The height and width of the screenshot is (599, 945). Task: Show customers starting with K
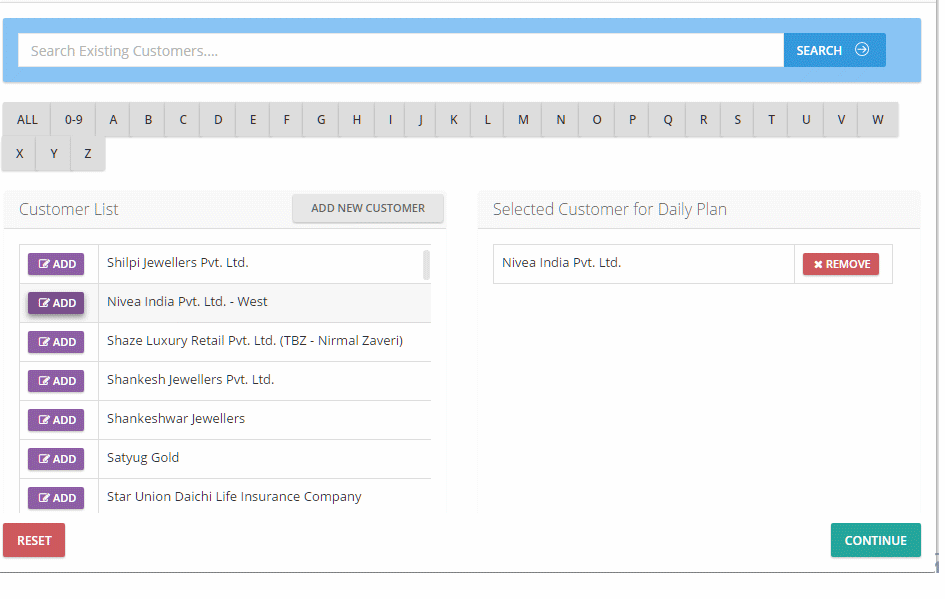[453, 119]
